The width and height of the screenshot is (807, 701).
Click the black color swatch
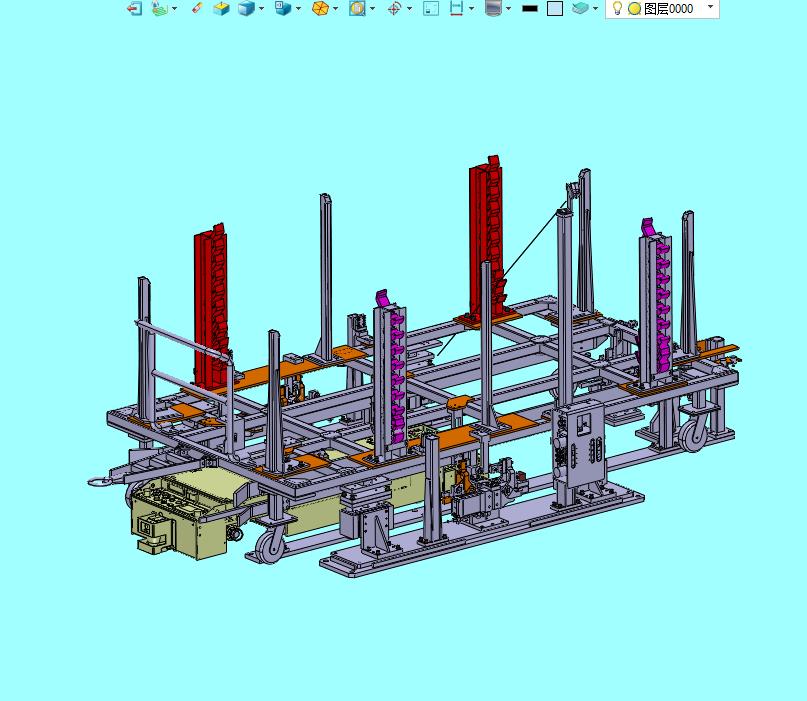(x=530, y=8)
